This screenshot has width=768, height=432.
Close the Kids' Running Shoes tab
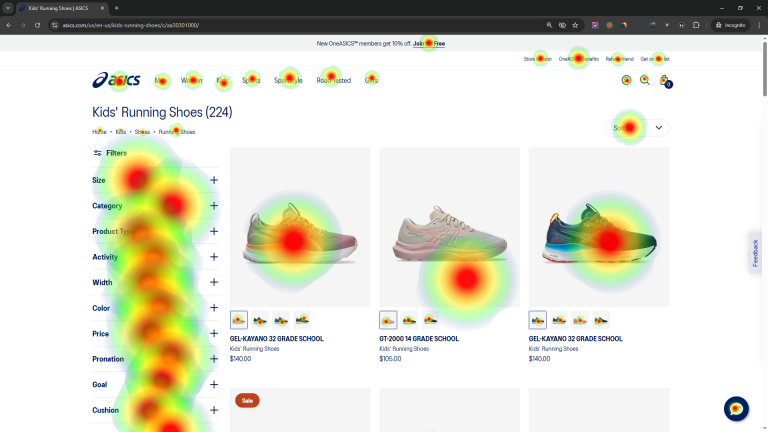click(x=102, y=8)
